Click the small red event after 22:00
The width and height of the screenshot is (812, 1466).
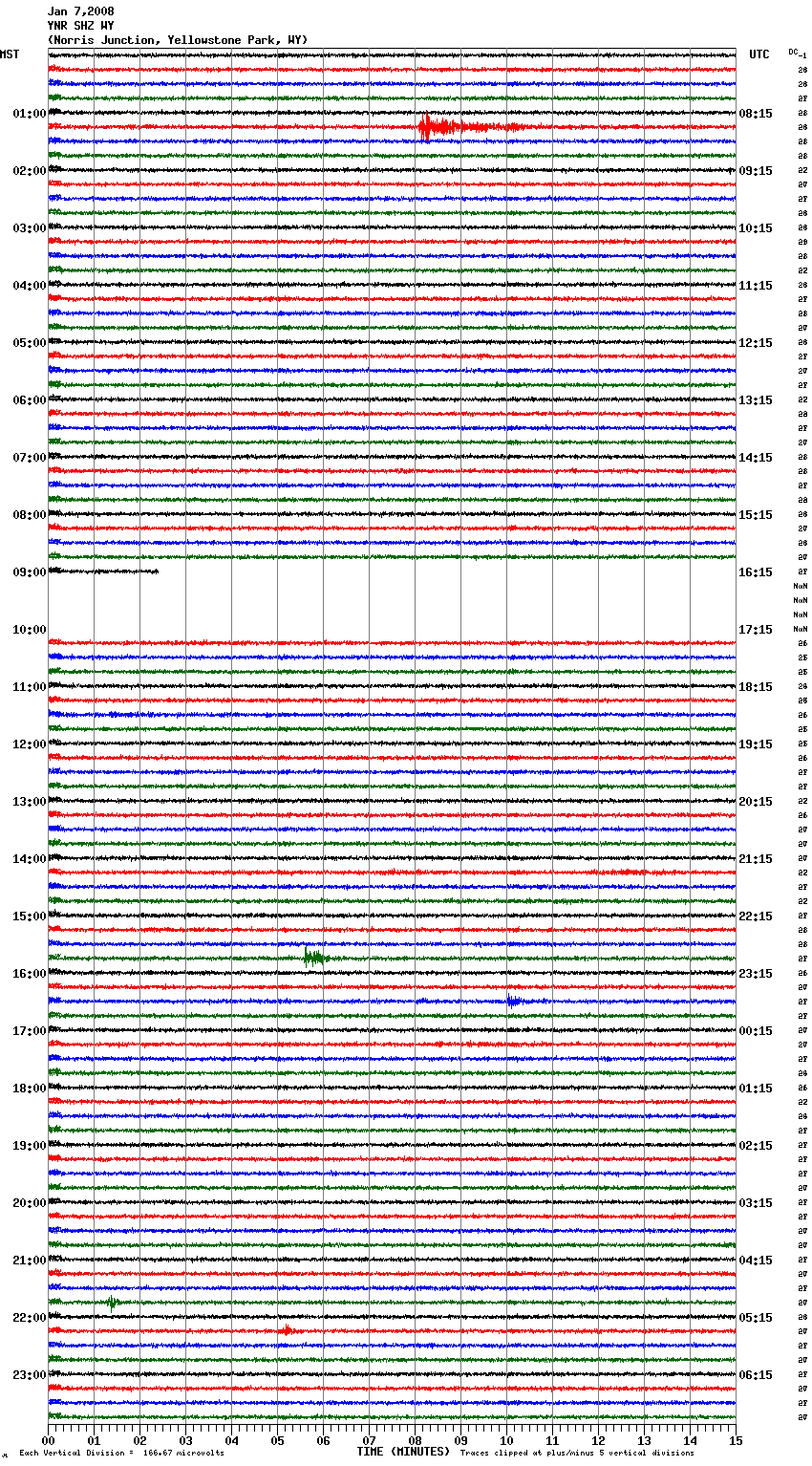286,1330
